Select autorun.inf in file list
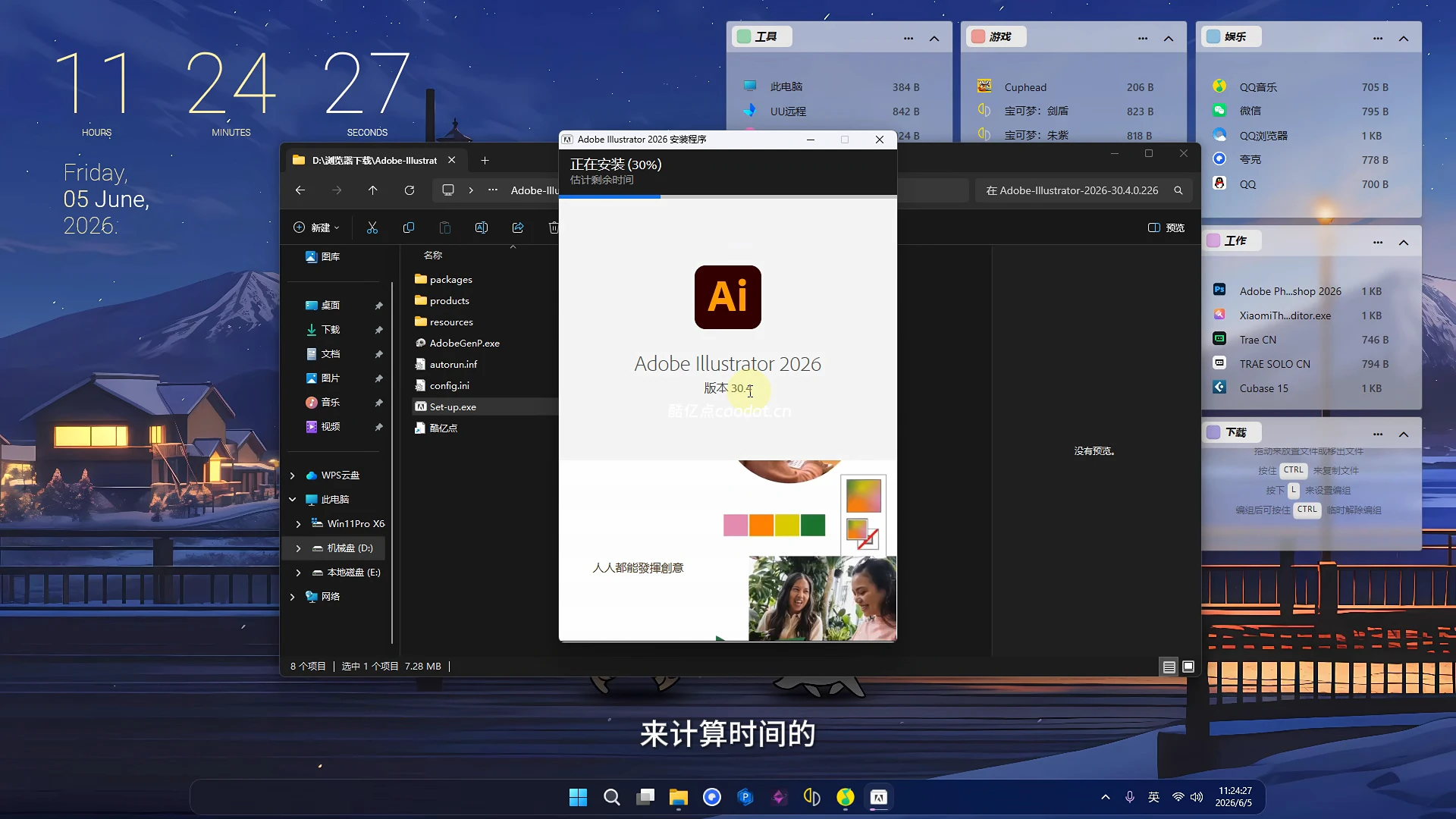 (453, 365)
